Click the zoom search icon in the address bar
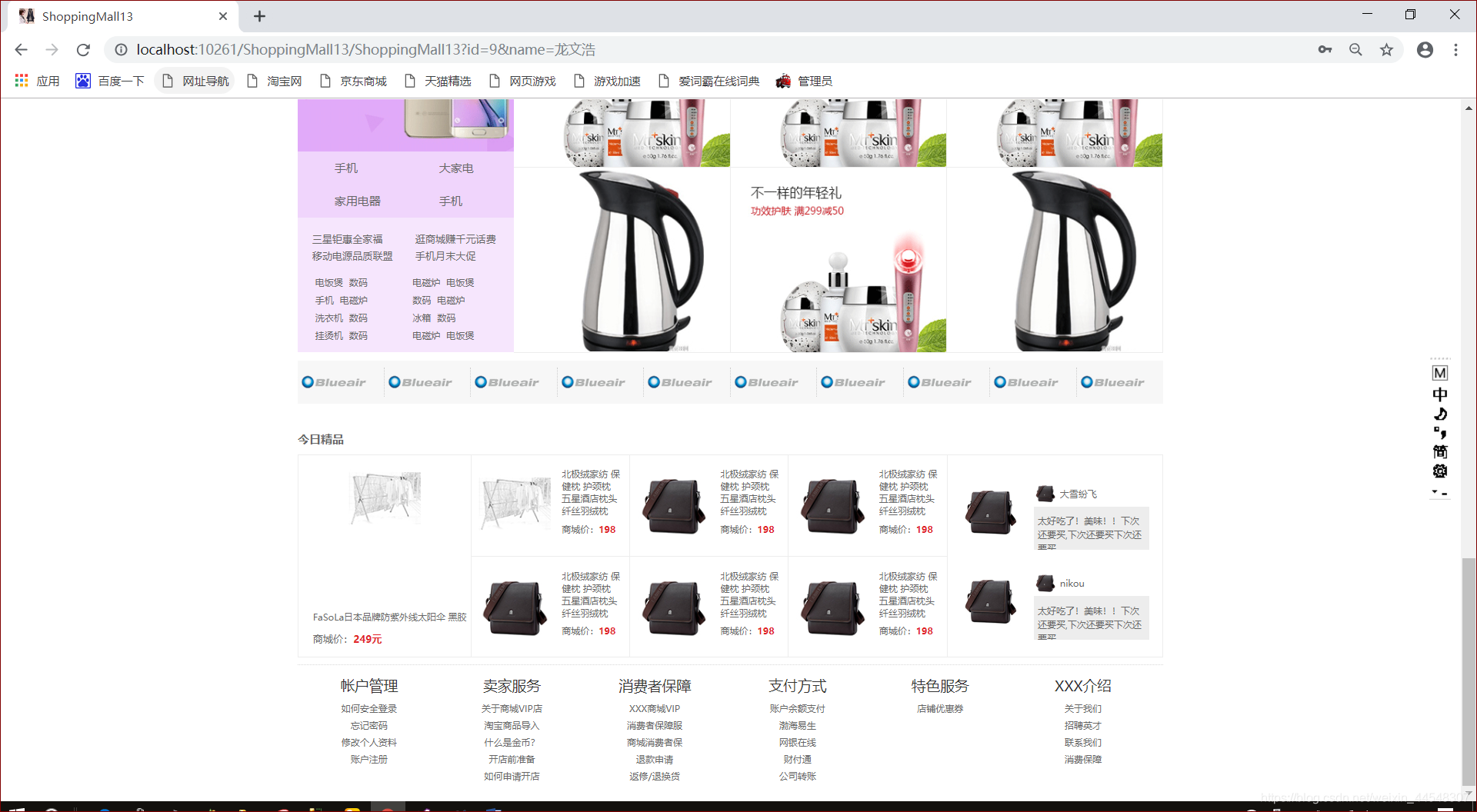The height and width of the screenshot is (812, 1477). click(1356, 49)
